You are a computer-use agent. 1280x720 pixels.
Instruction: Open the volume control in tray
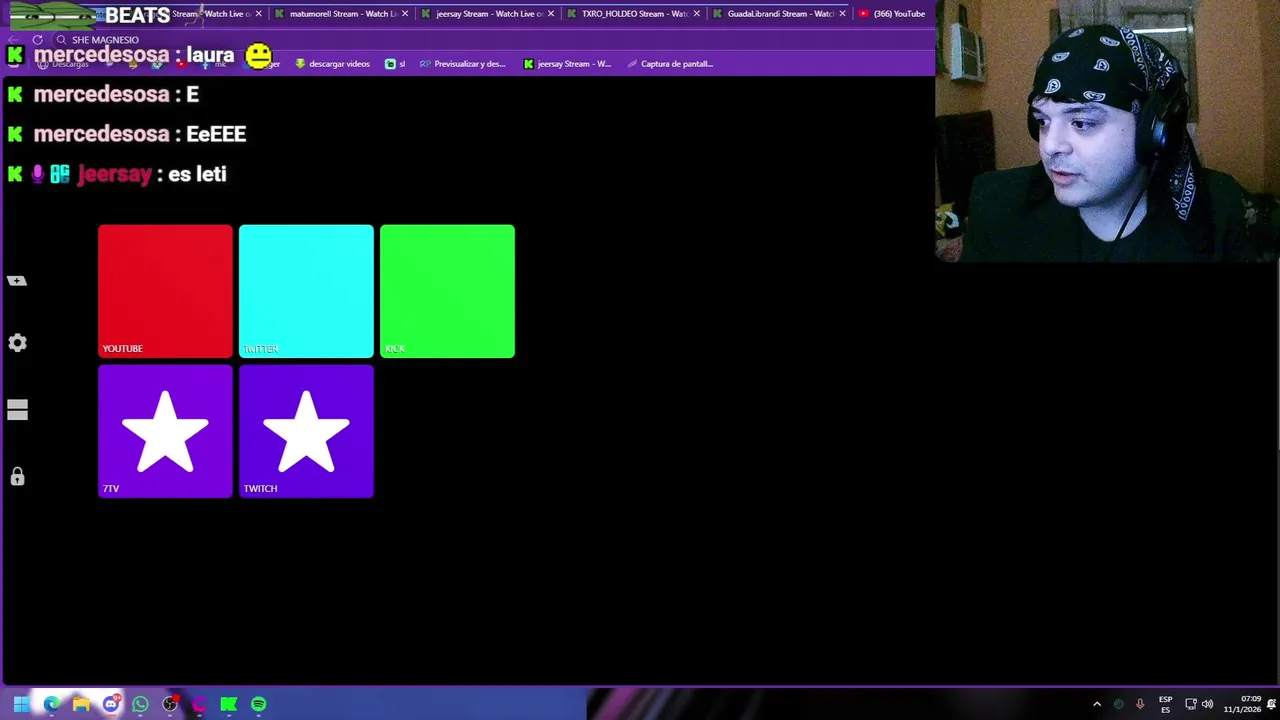1207,704
